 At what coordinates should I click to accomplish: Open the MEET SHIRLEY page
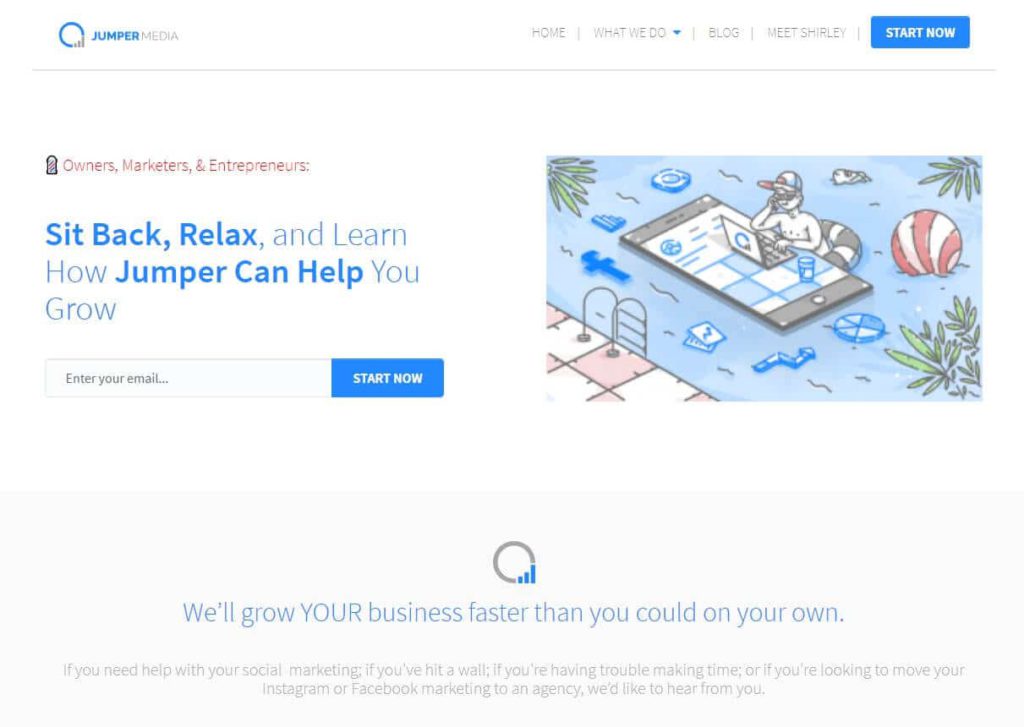pos(807,33)
